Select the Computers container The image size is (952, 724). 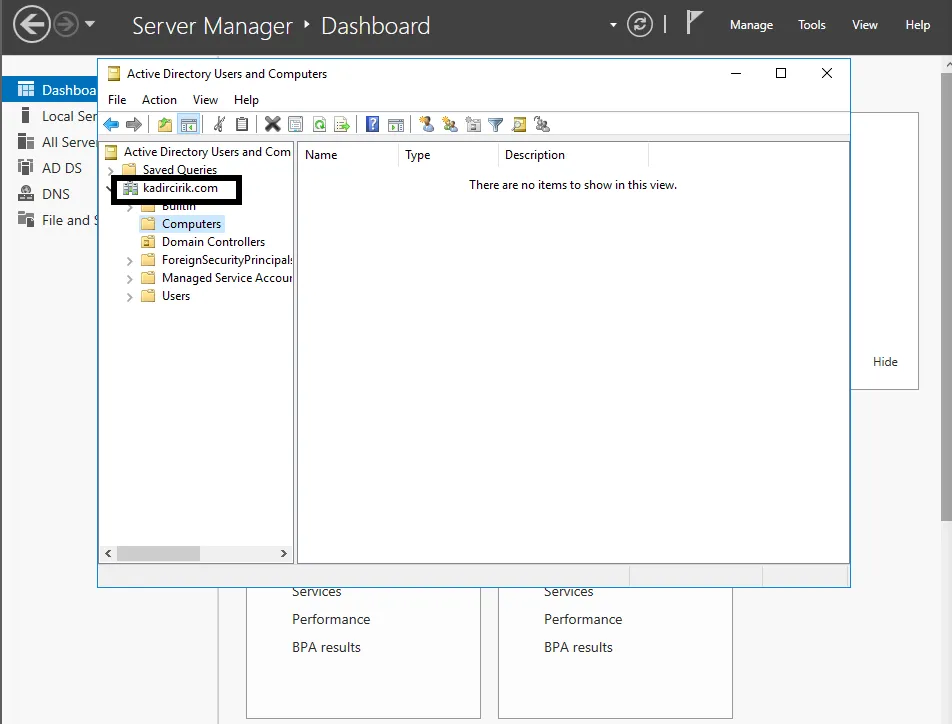click(191, 224)
